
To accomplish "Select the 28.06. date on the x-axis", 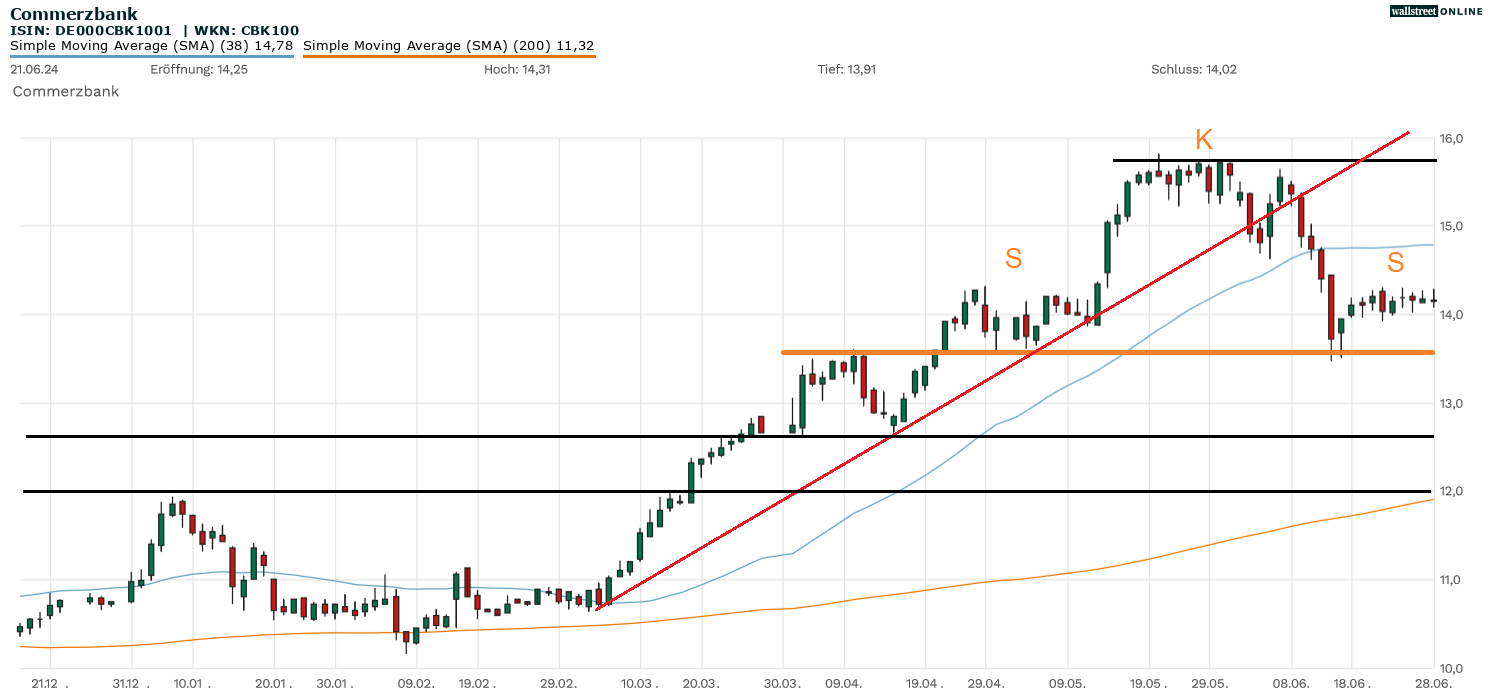I will pyautogui.click(x=1433, y=682).
